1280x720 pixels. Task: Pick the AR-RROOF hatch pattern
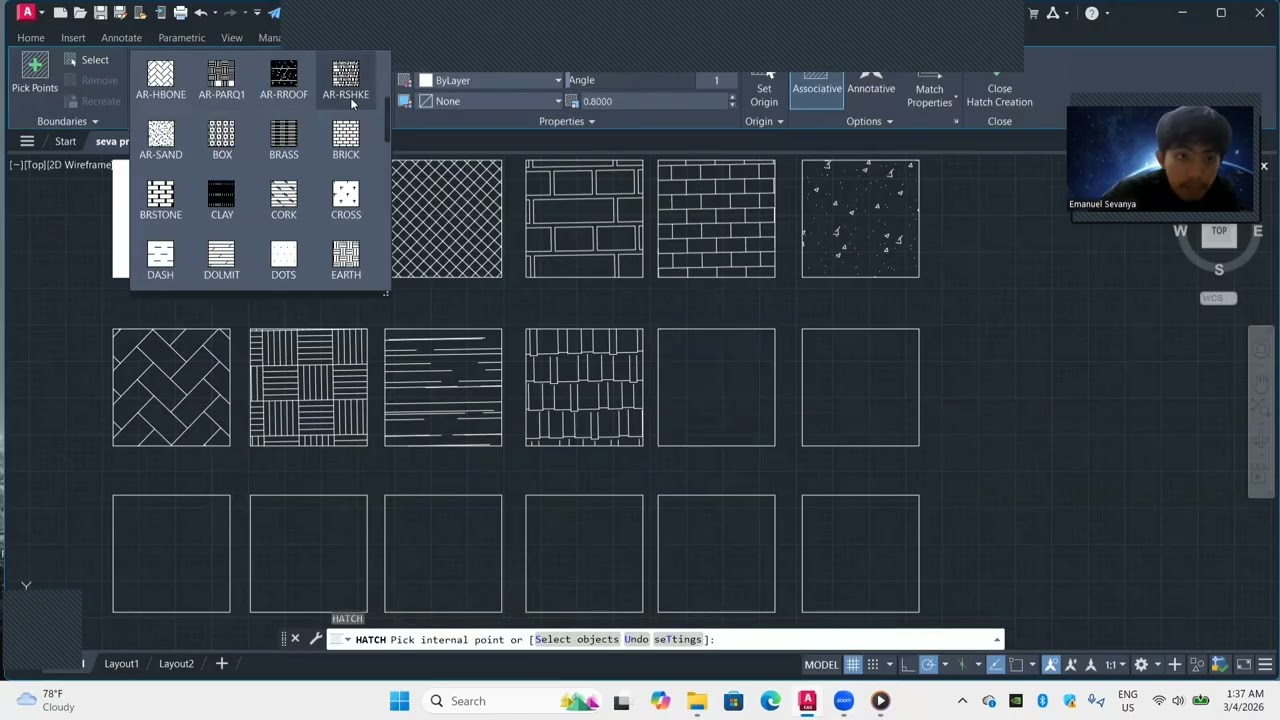click(283, 80)
